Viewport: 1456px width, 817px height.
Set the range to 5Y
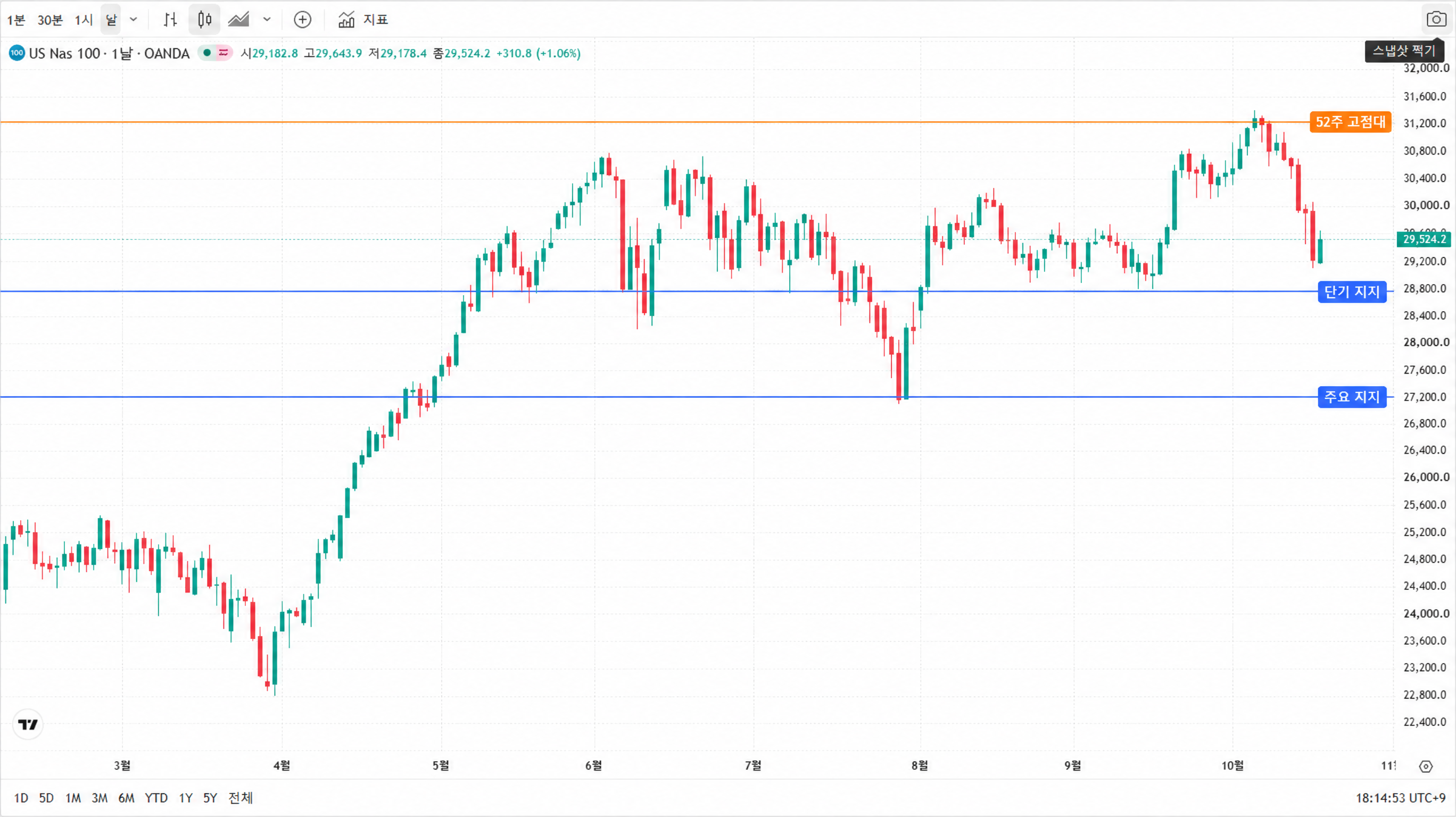pyautogui.click(x=210, y=798)
